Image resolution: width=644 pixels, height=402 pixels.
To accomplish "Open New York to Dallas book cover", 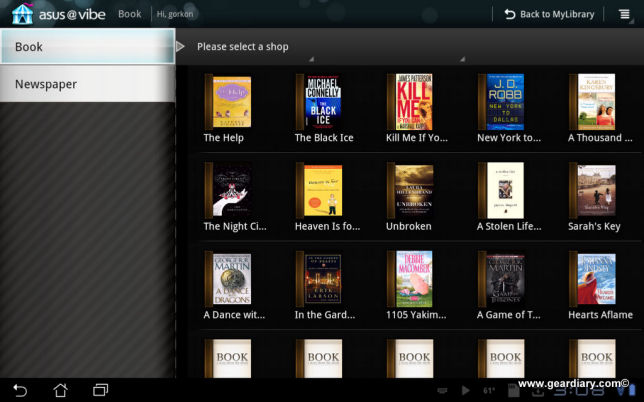I will [501, 102].
